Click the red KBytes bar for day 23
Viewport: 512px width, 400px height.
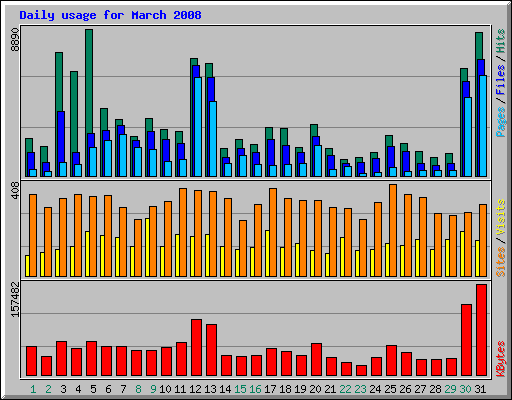(x=361, y=371)
